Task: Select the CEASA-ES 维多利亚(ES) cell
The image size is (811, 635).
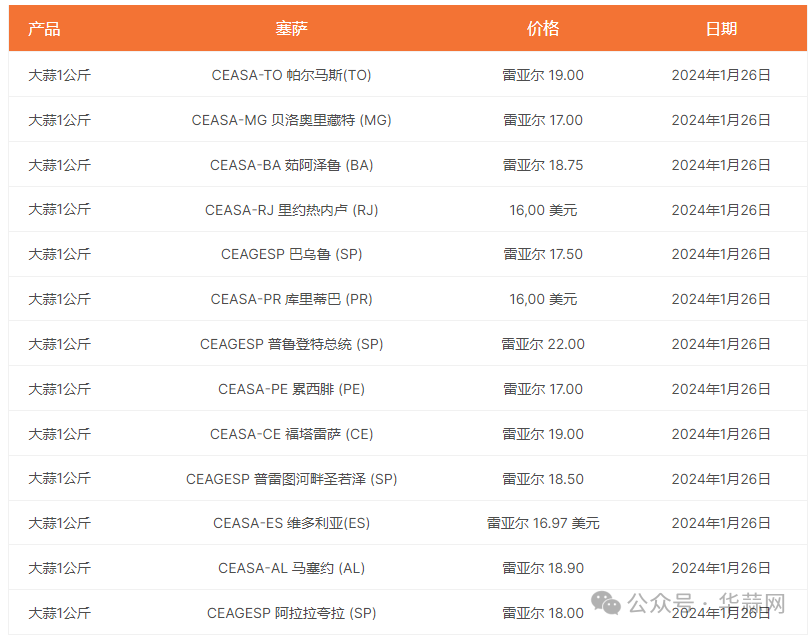Action: [x=291, y=523]
